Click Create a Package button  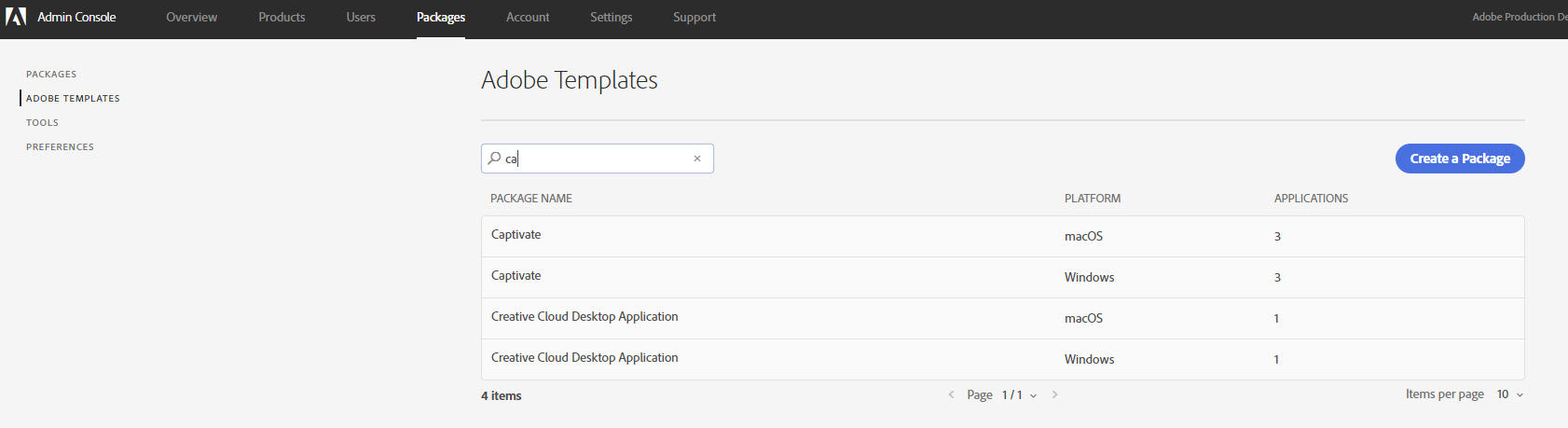1460,159
